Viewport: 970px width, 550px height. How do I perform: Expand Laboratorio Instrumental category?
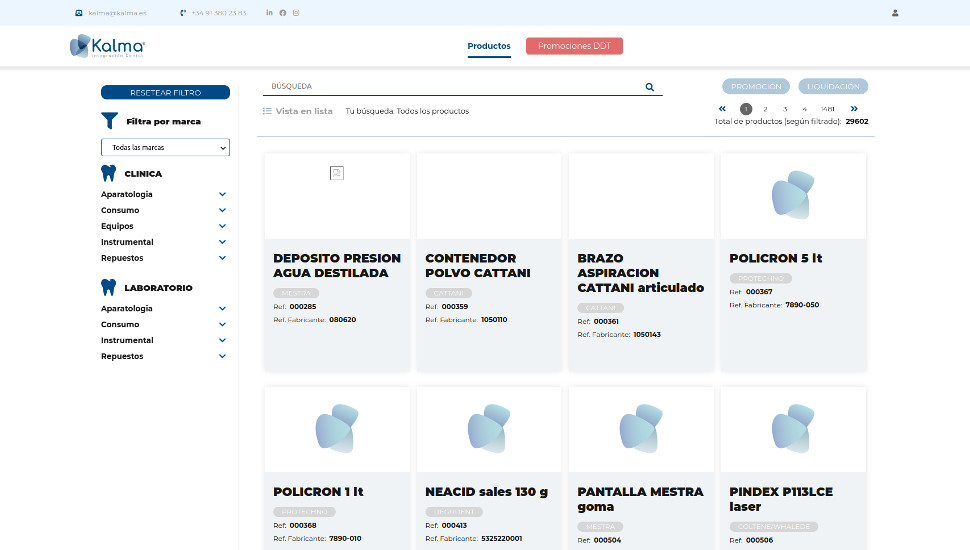tap(164, 340)
